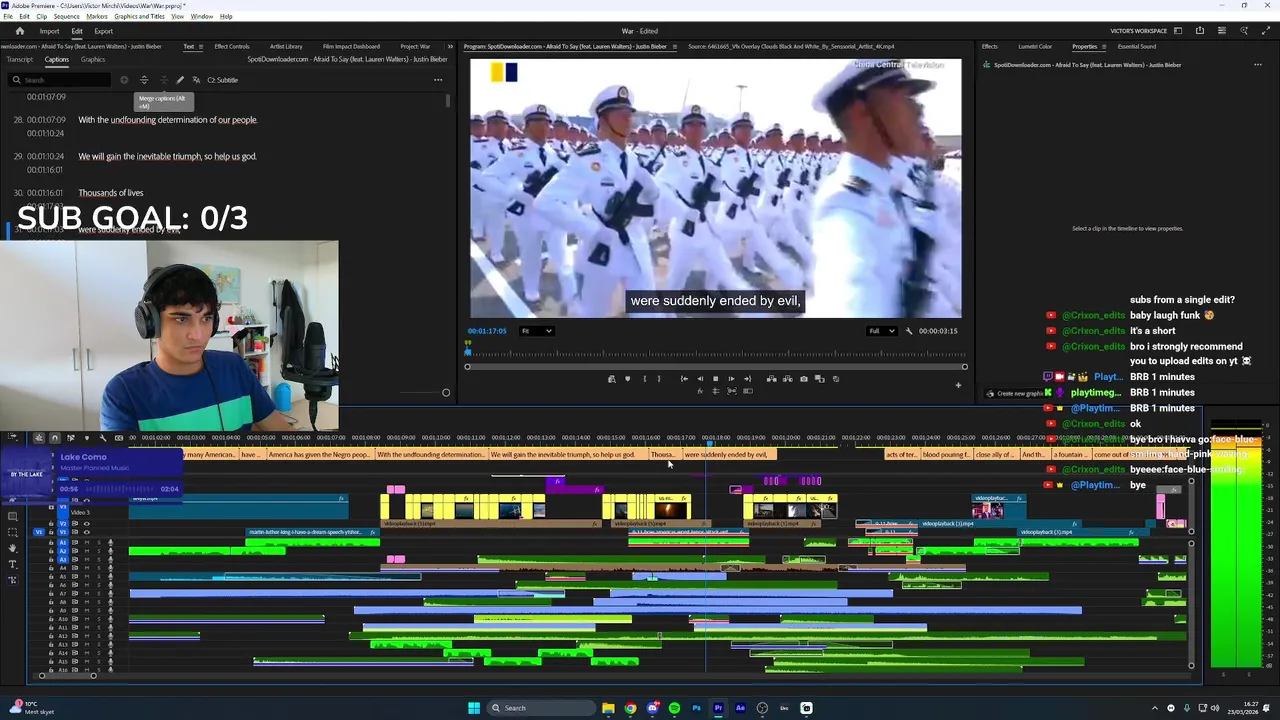The width and height of the screenshot is (1280, 720).
Task: Click Go to Out point button
Action: 748,379
